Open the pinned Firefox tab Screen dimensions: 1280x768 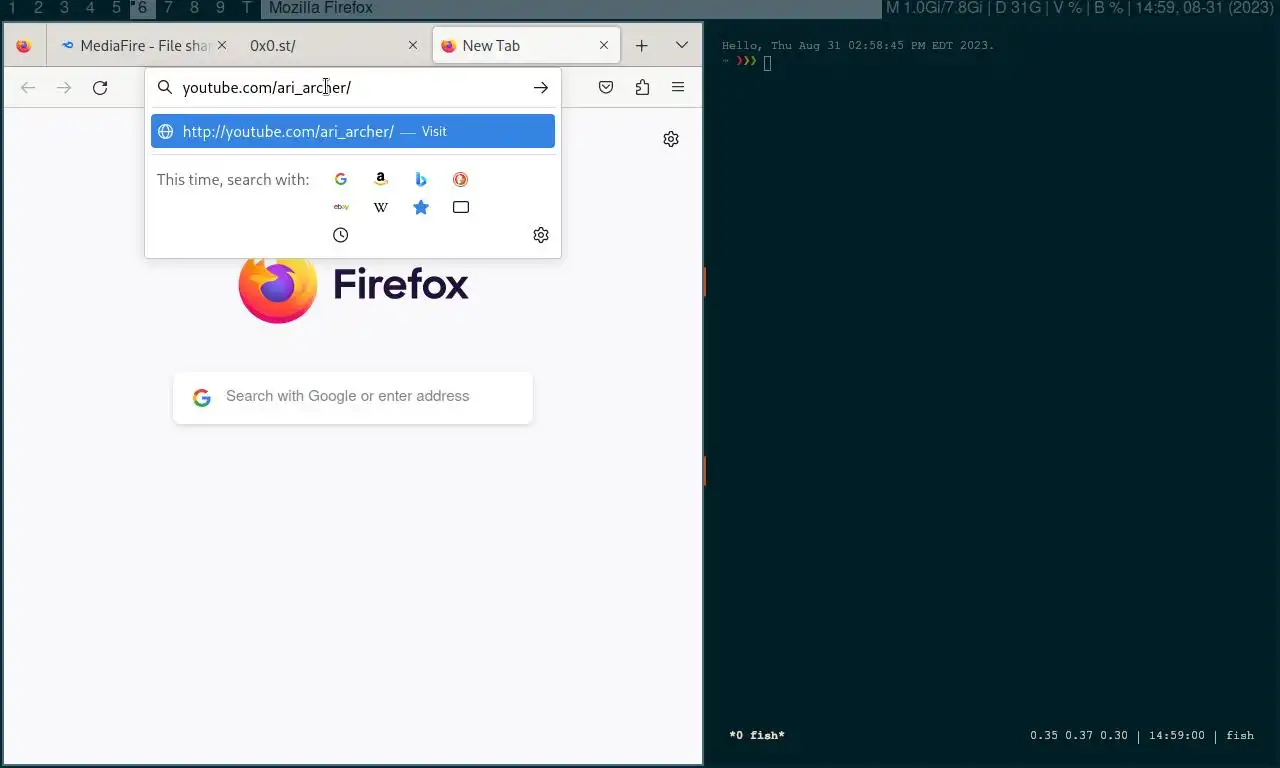[x=24, y=46]
